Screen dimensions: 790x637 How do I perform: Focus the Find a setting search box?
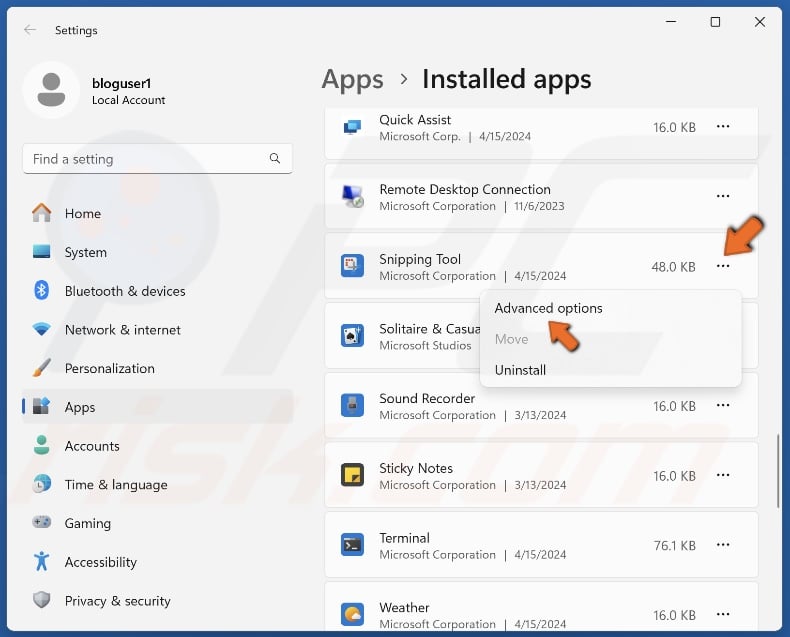(x=157, y=159)
